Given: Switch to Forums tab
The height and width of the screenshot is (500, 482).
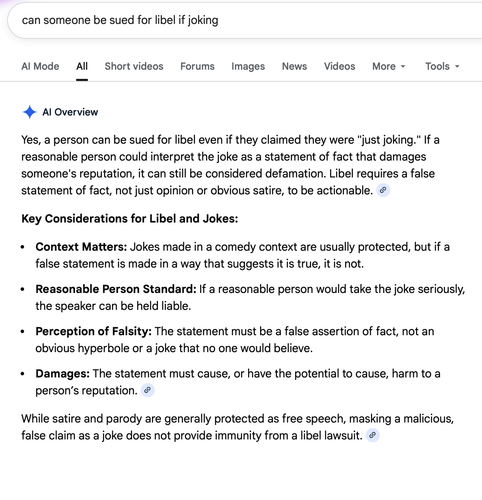Looking at the screenshot, I should [197, 66].
